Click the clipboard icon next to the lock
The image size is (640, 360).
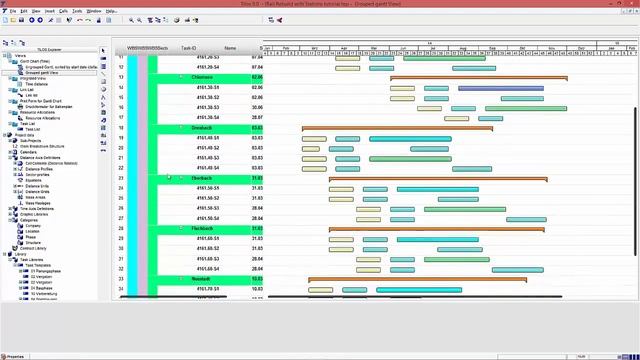109,20
